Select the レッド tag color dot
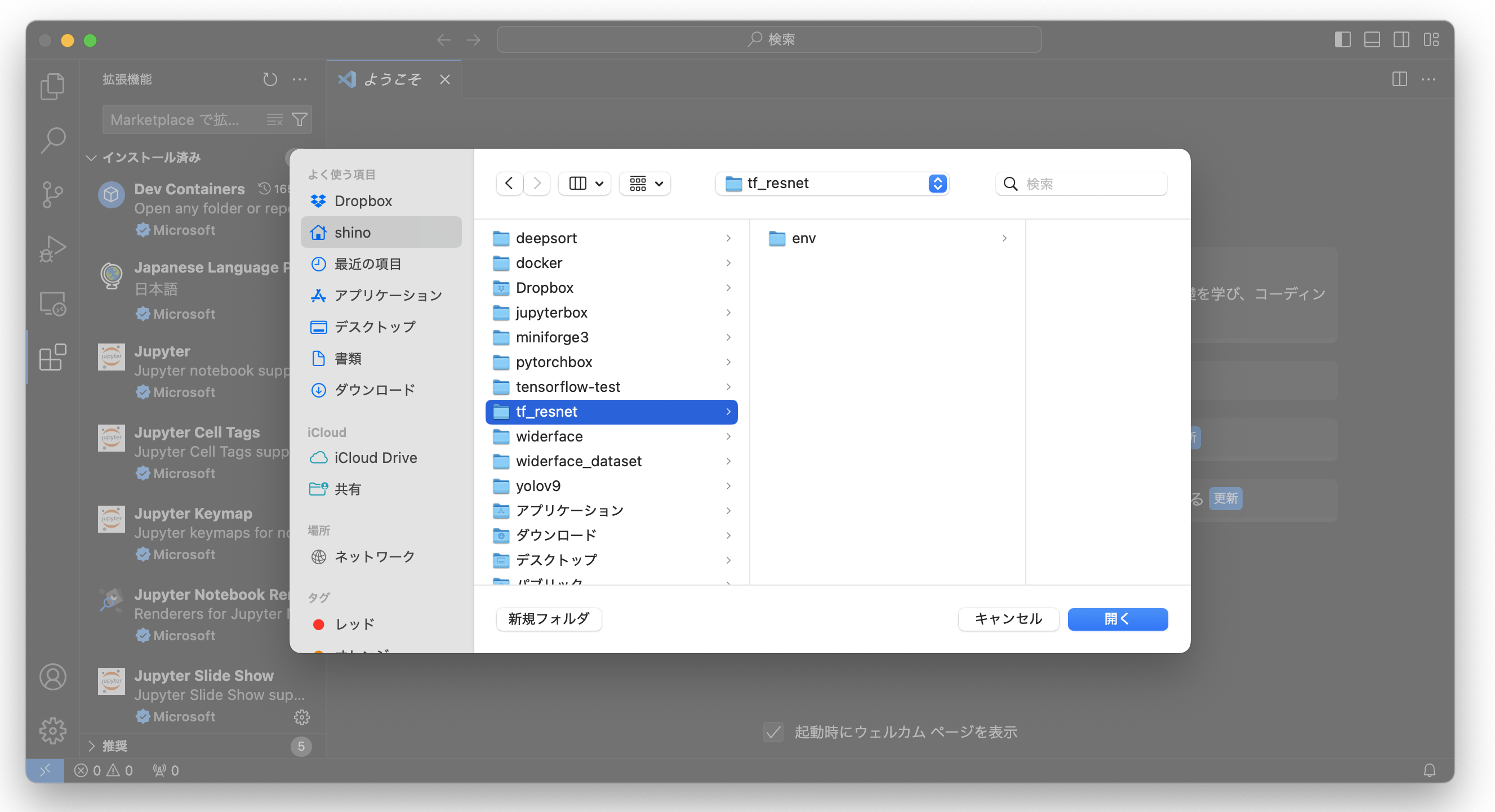Screen dimensions: 1495x812 (319, 624)
